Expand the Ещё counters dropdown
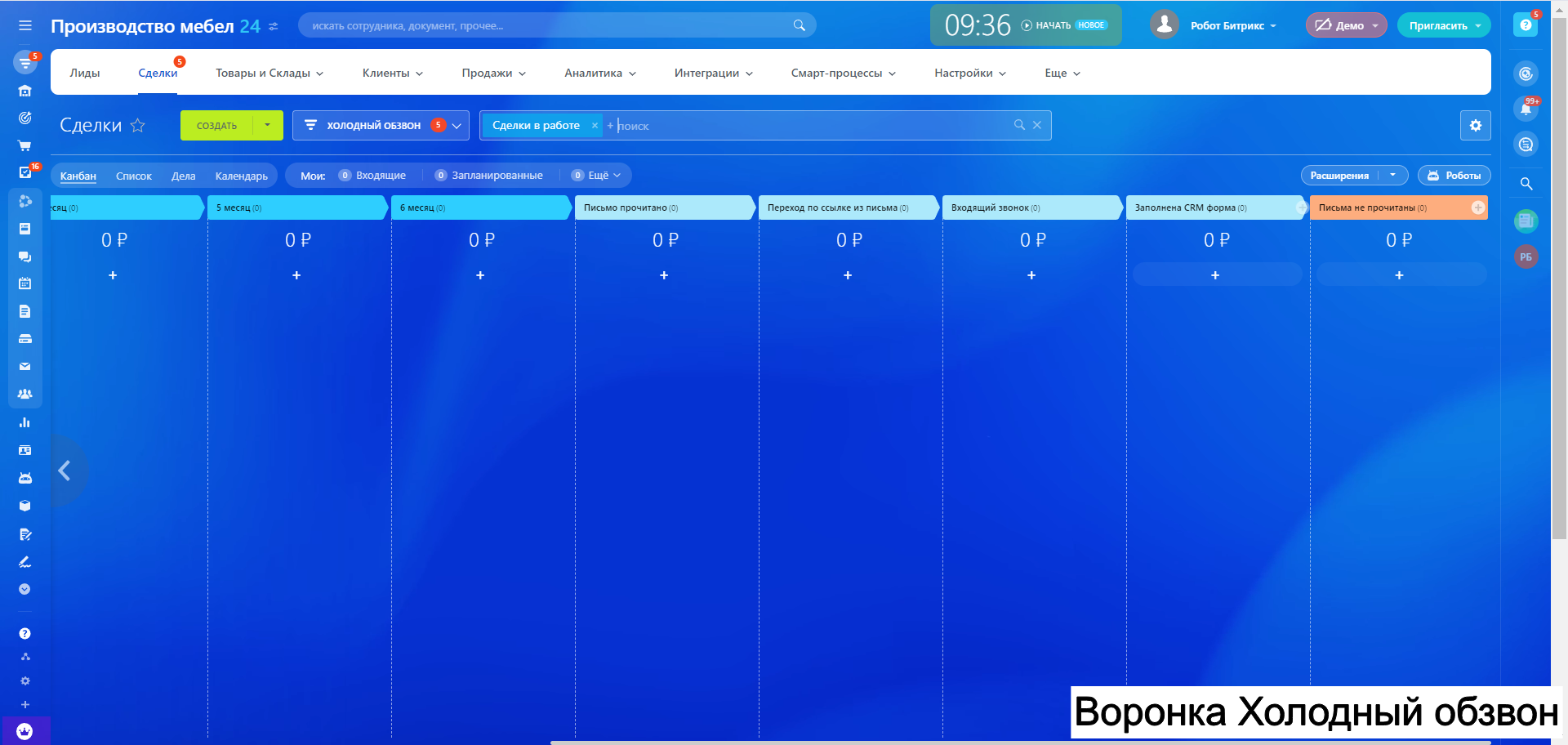This screenshot has width=1568, height=745. pyautogui.click(x=596, y=176)
